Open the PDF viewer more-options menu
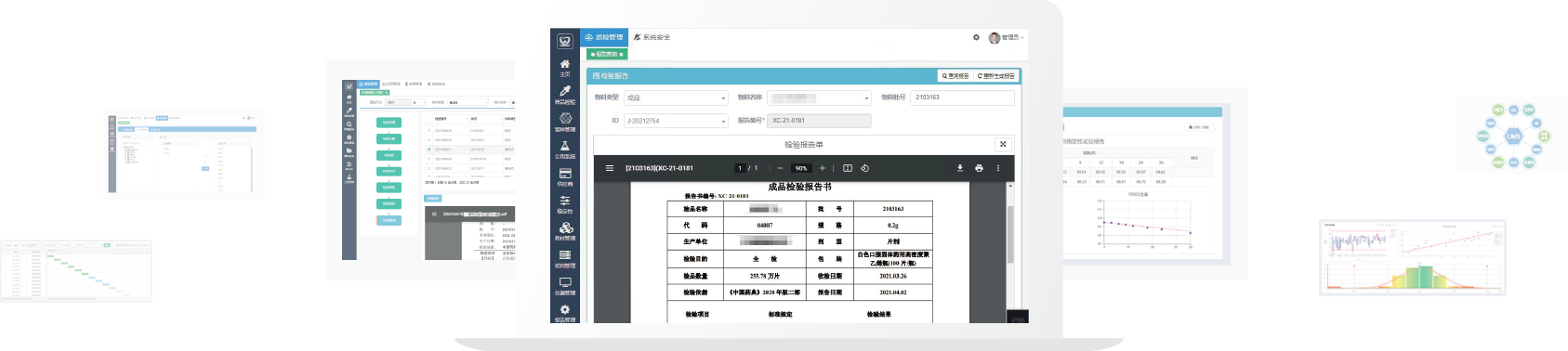The height and width of the screenshot is (351, 1568). pos(998,168)
